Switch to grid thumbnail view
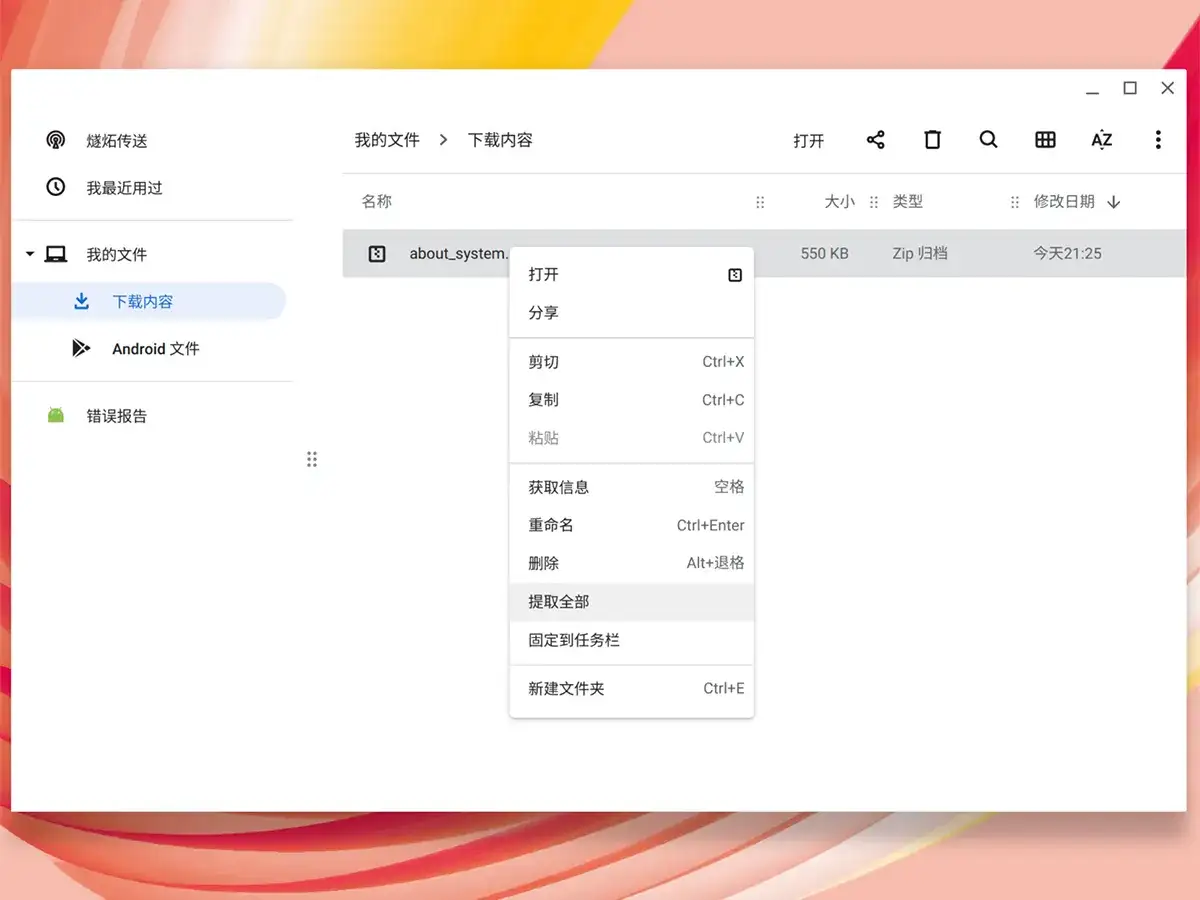 click(x=1045, y=140)
